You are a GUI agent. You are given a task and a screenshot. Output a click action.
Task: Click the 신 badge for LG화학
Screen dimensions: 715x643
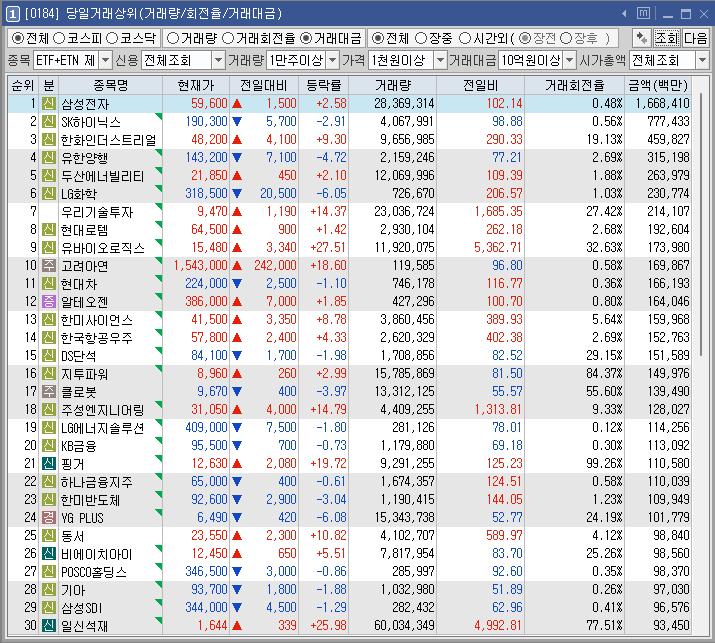48,193
